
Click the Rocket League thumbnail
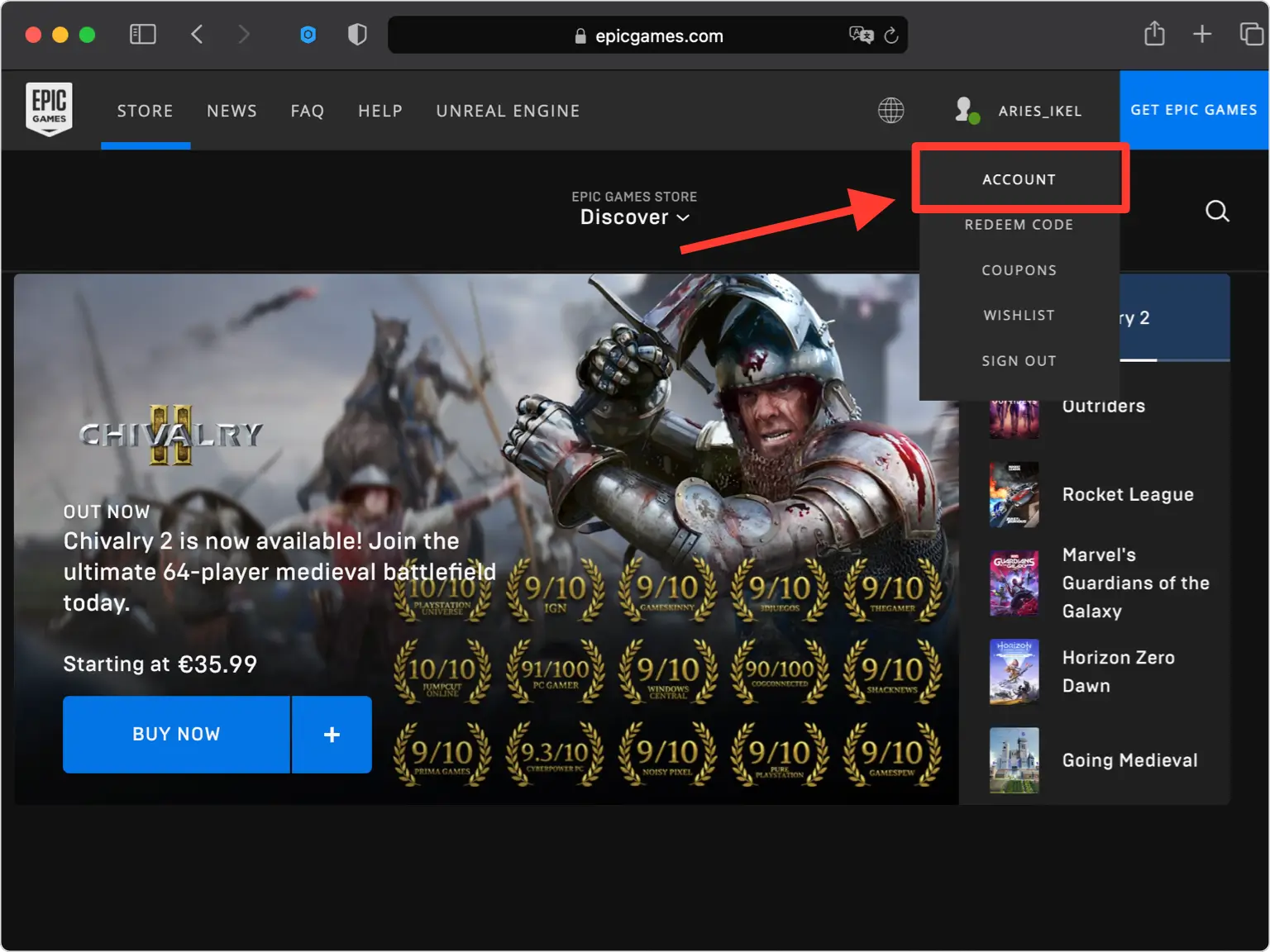[x=1014, y=494]
